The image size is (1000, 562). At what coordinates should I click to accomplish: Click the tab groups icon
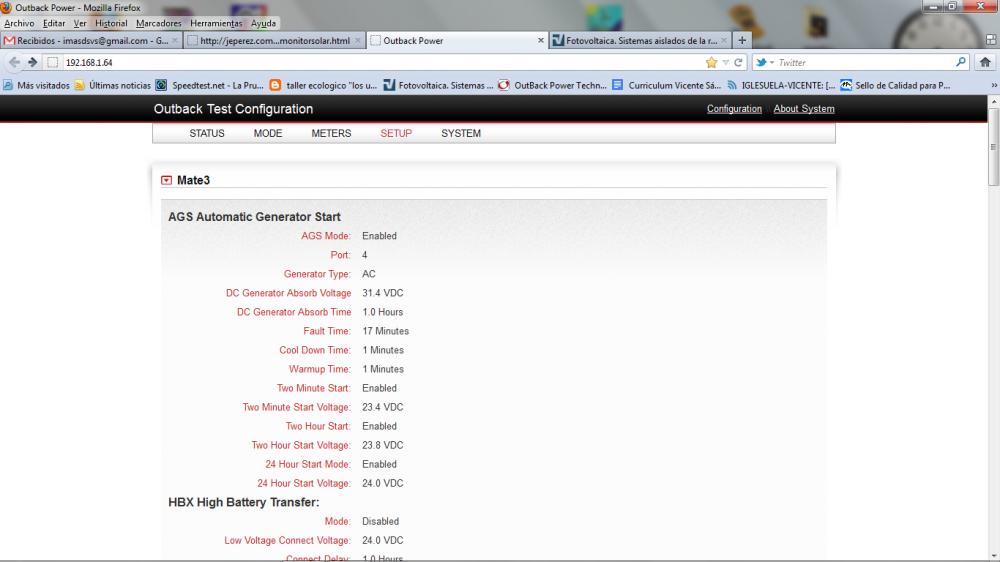(990, 40)
